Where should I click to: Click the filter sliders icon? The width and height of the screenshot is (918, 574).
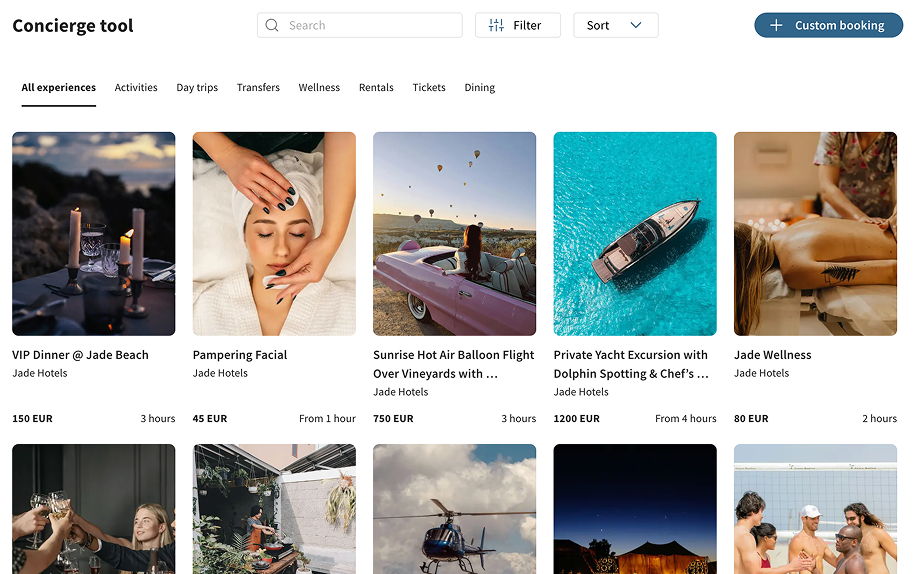(x=496, y=26)
